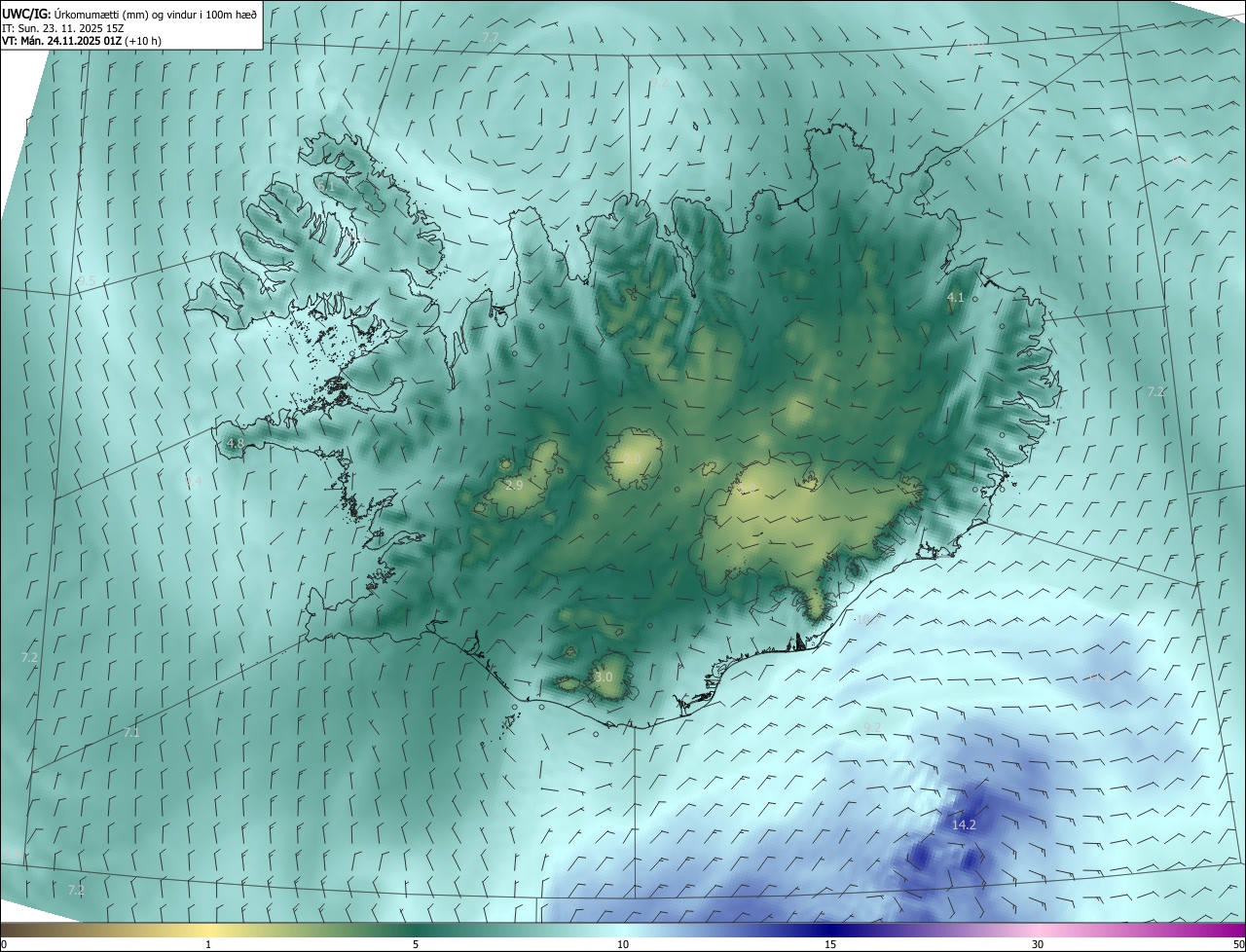The width and height of the screenshot is (1246, 952).
Task: Click the 4.8 value on Snæfellsnes peninsula
Action: point(235,443)
